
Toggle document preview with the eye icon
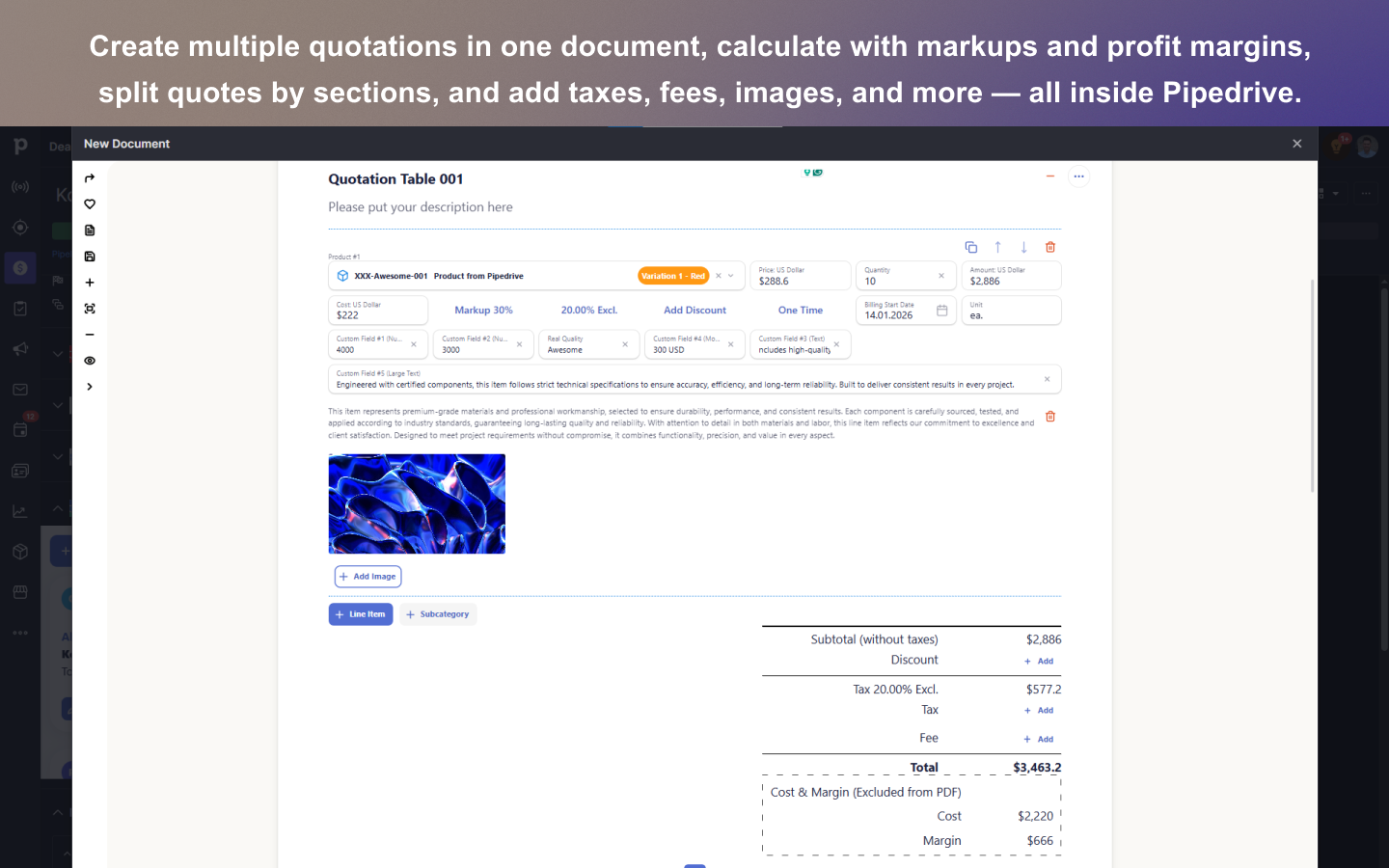(x=90, y=360)
